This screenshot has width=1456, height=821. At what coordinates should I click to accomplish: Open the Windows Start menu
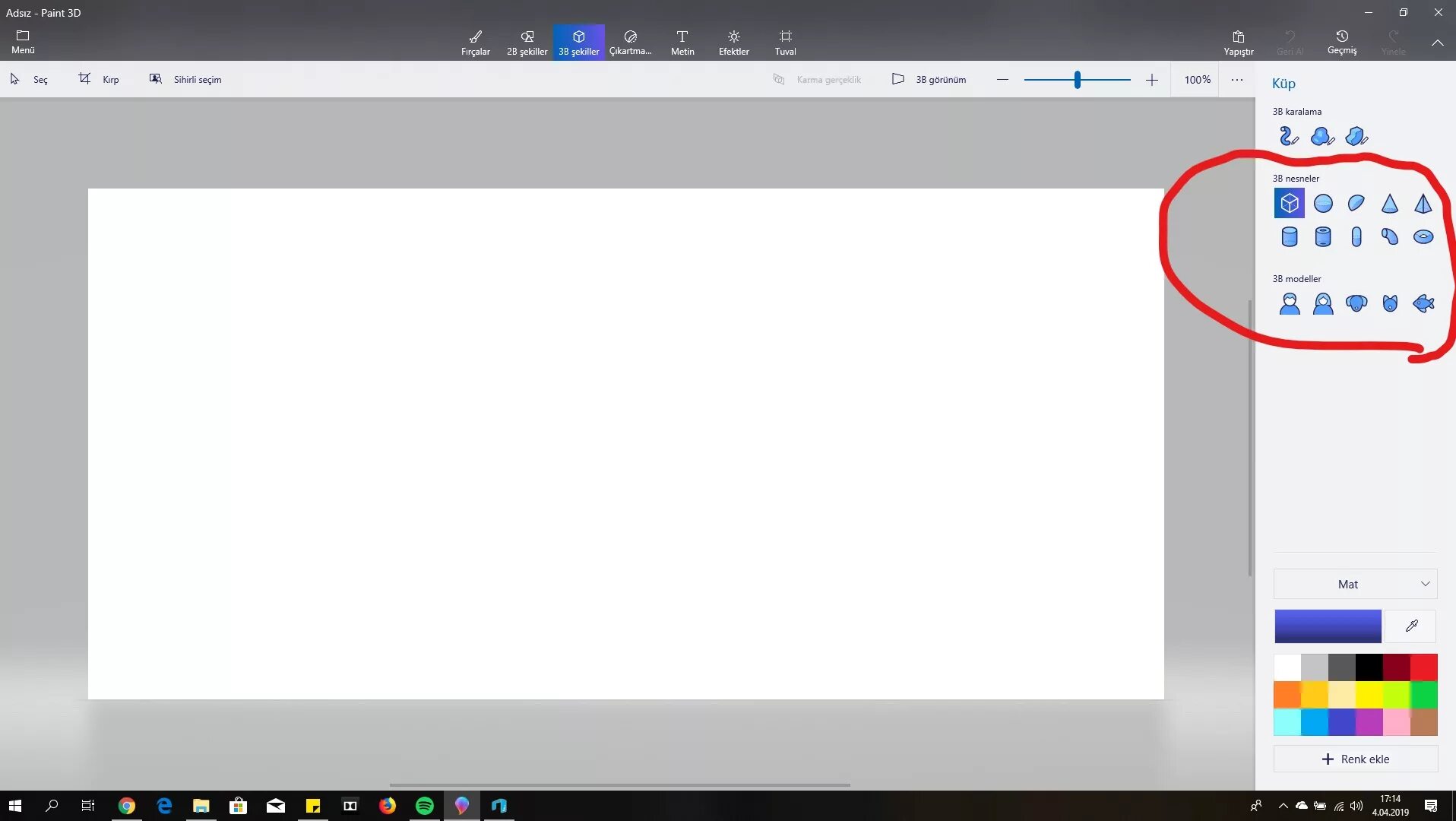(15, 806)
